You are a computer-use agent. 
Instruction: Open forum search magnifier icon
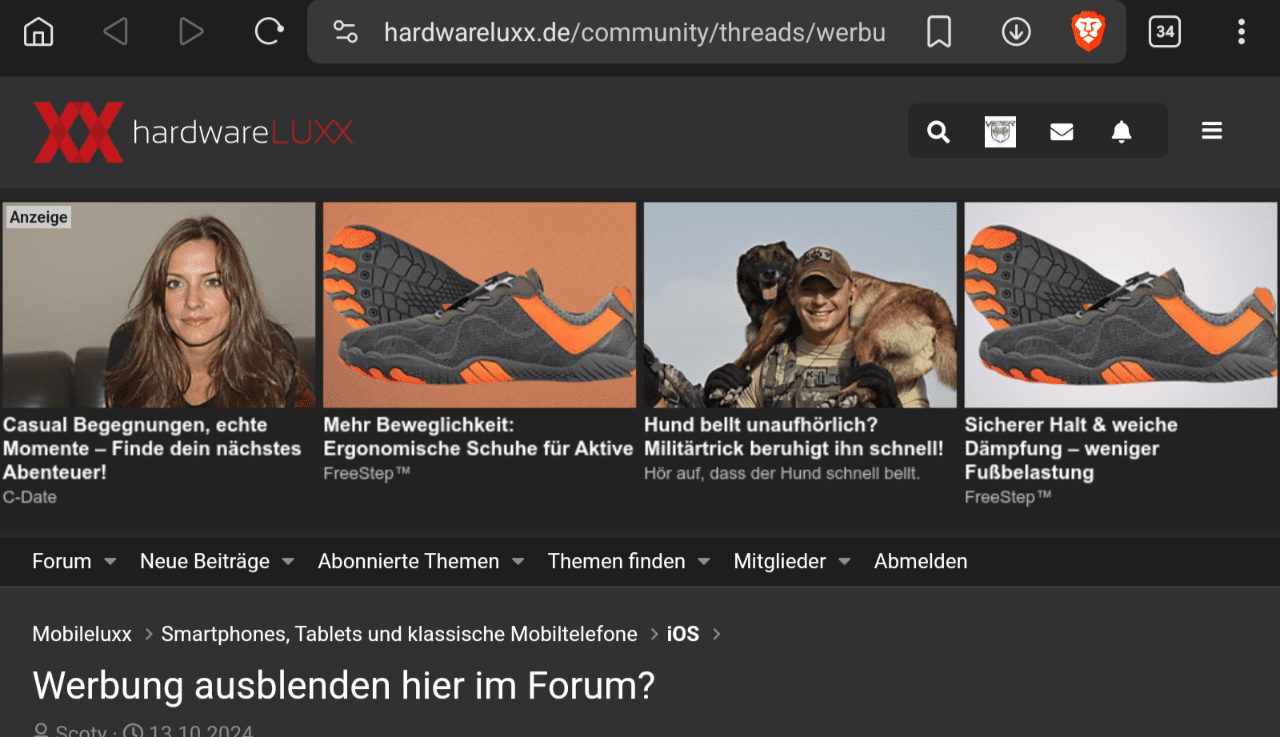pos(938,131)
